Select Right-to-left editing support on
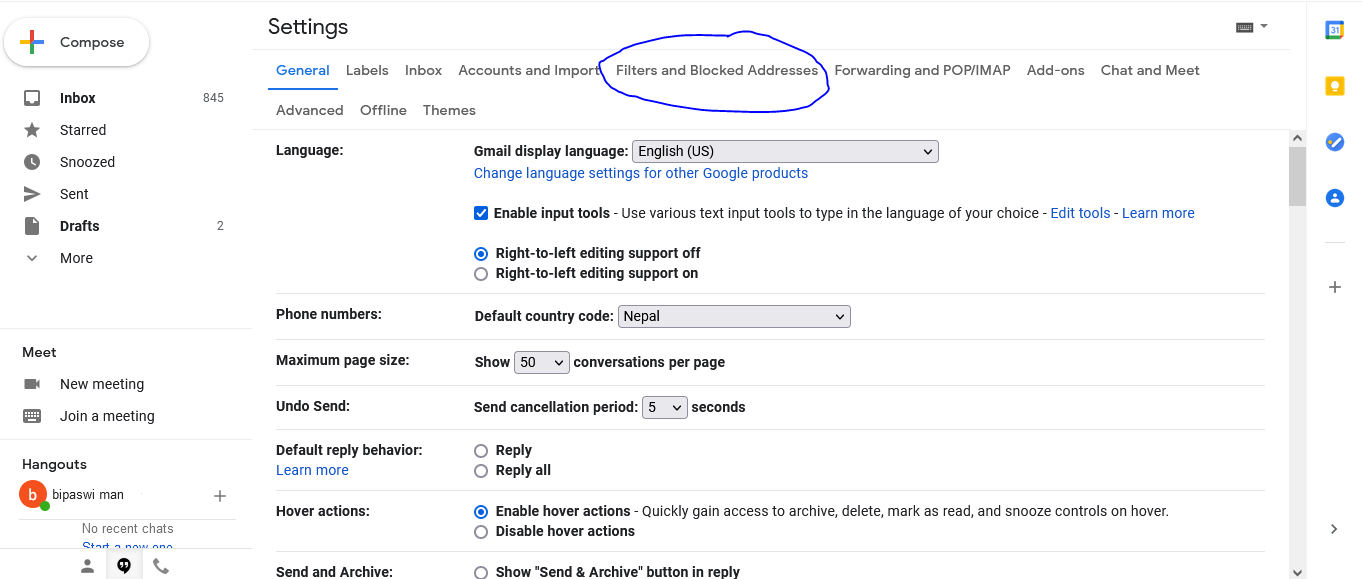This screenshot has width=1362, height=579. click(481, 274)
